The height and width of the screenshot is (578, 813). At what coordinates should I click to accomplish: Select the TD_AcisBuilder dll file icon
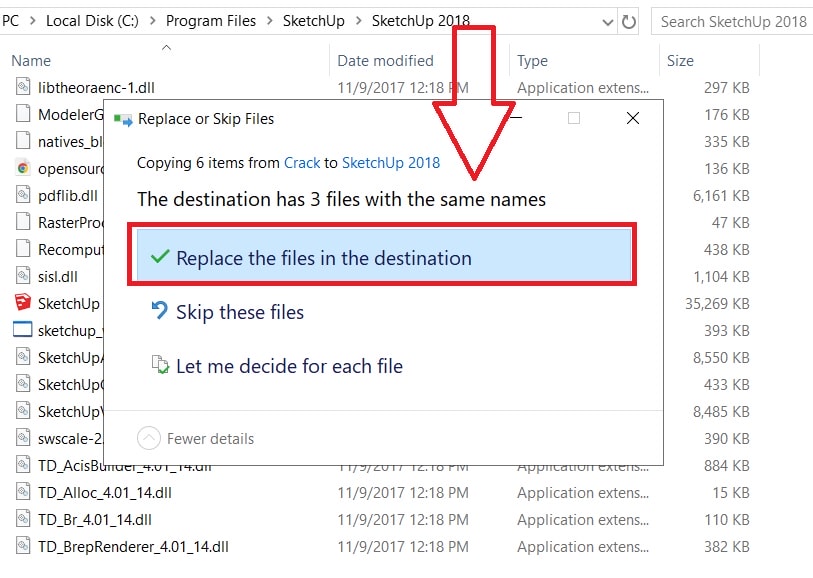pos(23,464)
